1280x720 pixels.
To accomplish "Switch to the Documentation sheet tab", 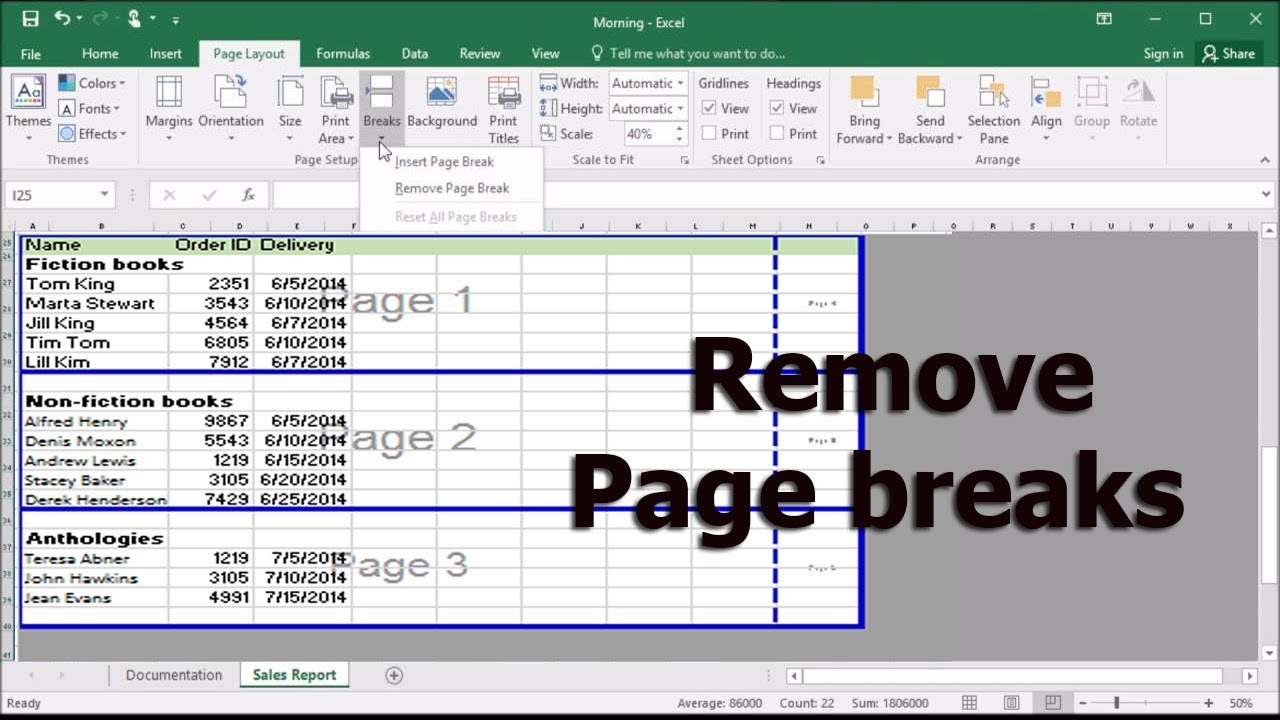I will pyautogui.click(x=174, y=675).
